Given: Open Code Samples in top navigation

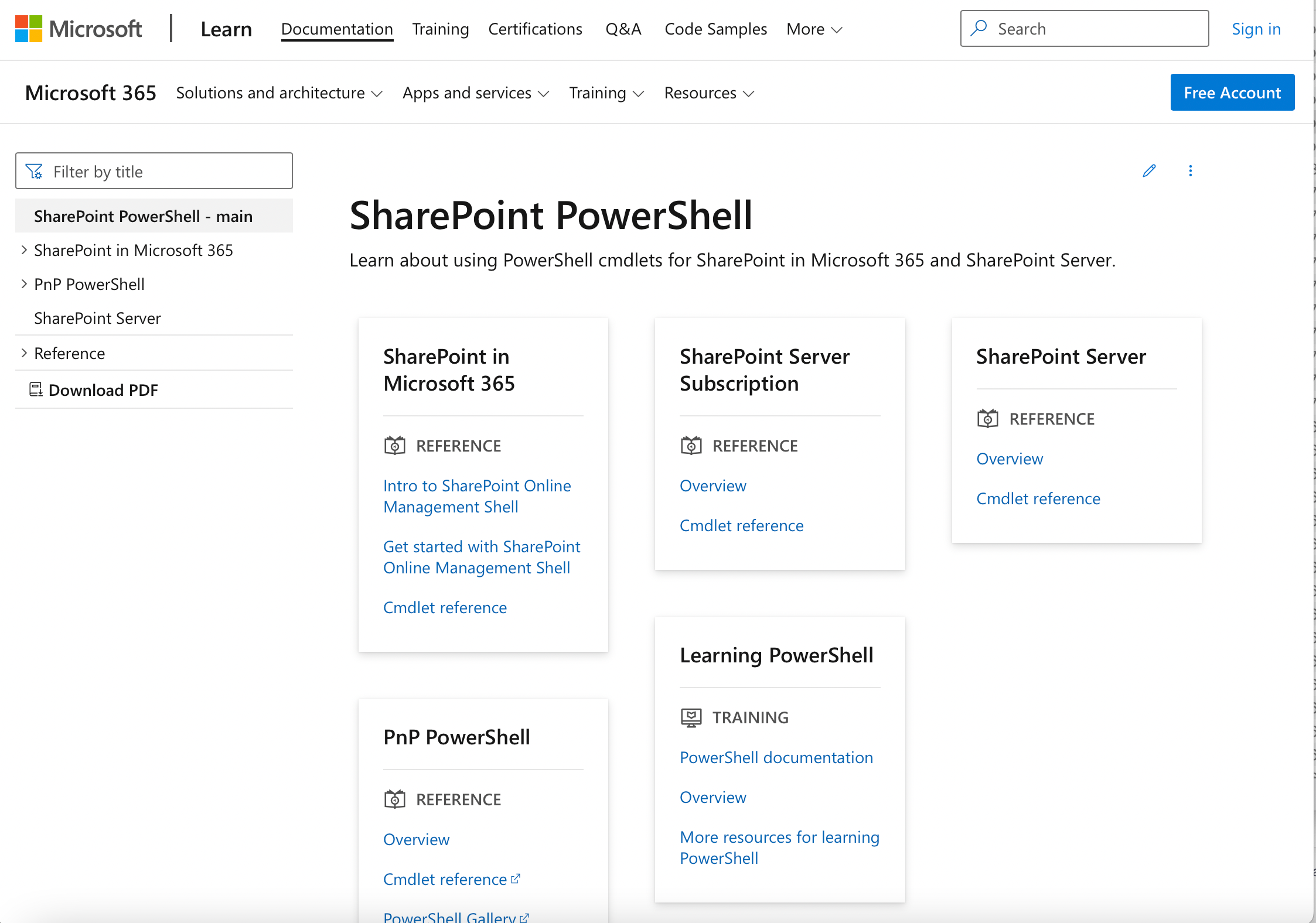Looking at the screenshot, I should pyautogui.click(x=715, y=29).
